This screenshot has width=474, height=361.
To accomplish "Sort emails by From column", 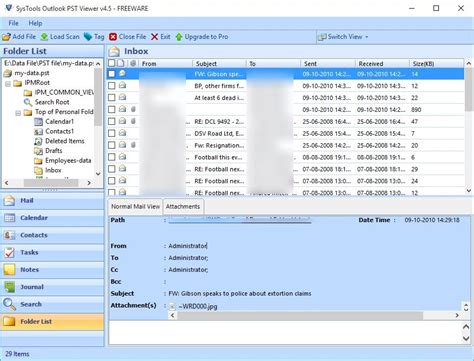I will coord(165,63).
